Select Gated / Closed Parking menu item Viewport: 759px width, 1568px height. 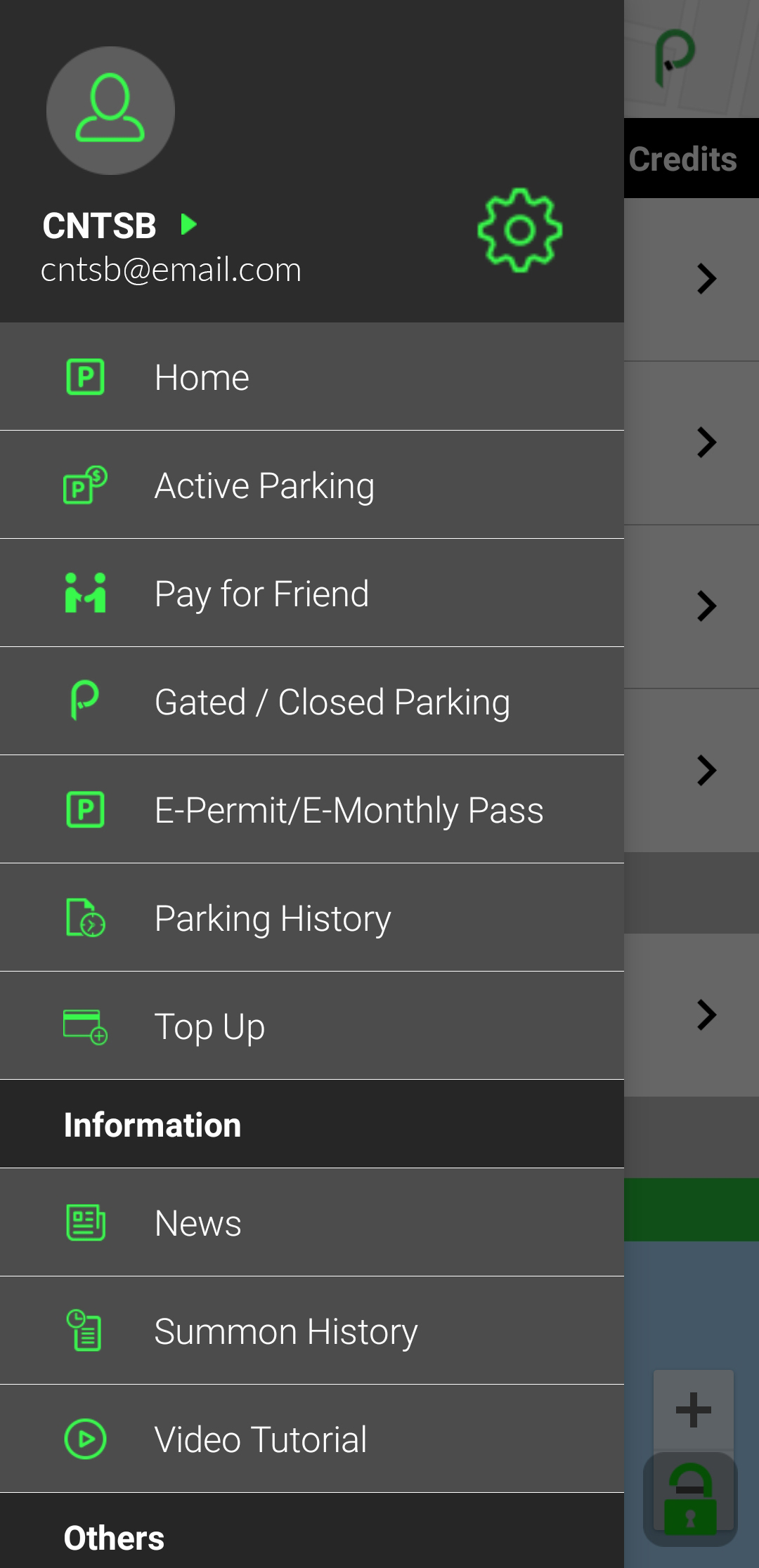click(x=332, y=702)
